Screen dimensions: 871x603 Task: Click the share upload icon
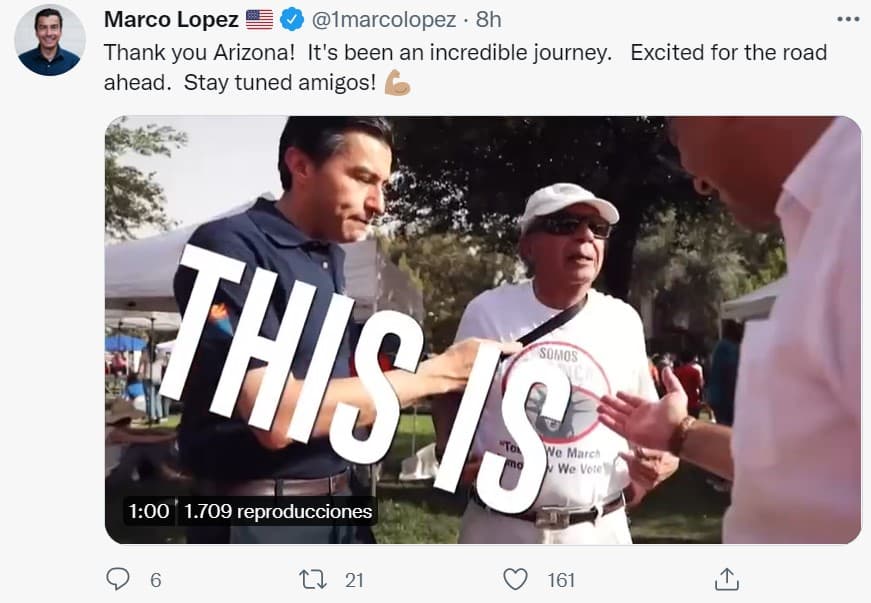tap(727, 579)
